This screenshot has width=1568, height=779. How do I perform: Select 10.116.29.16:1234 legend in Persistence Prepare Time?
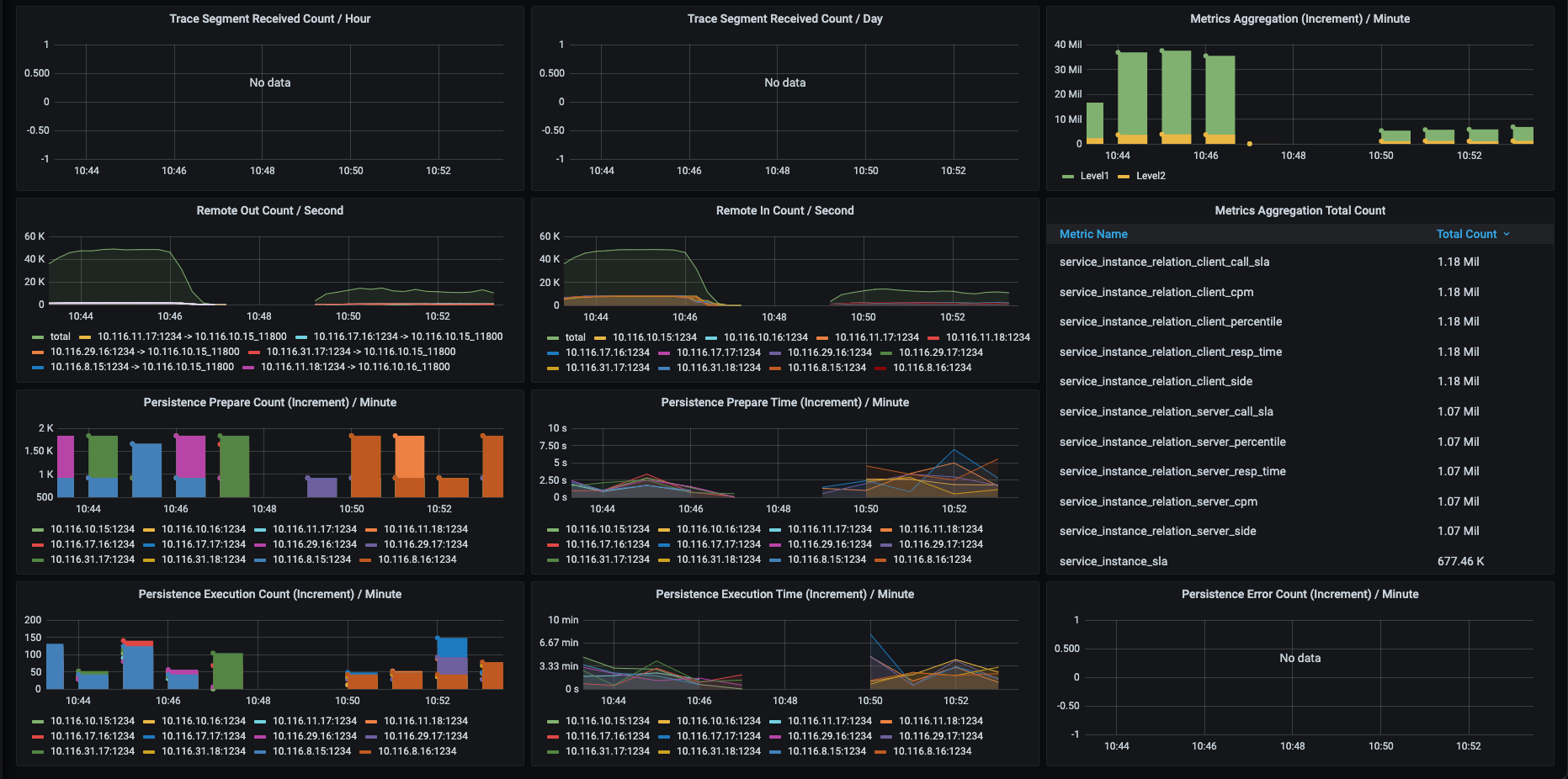[x=830, y=544]
